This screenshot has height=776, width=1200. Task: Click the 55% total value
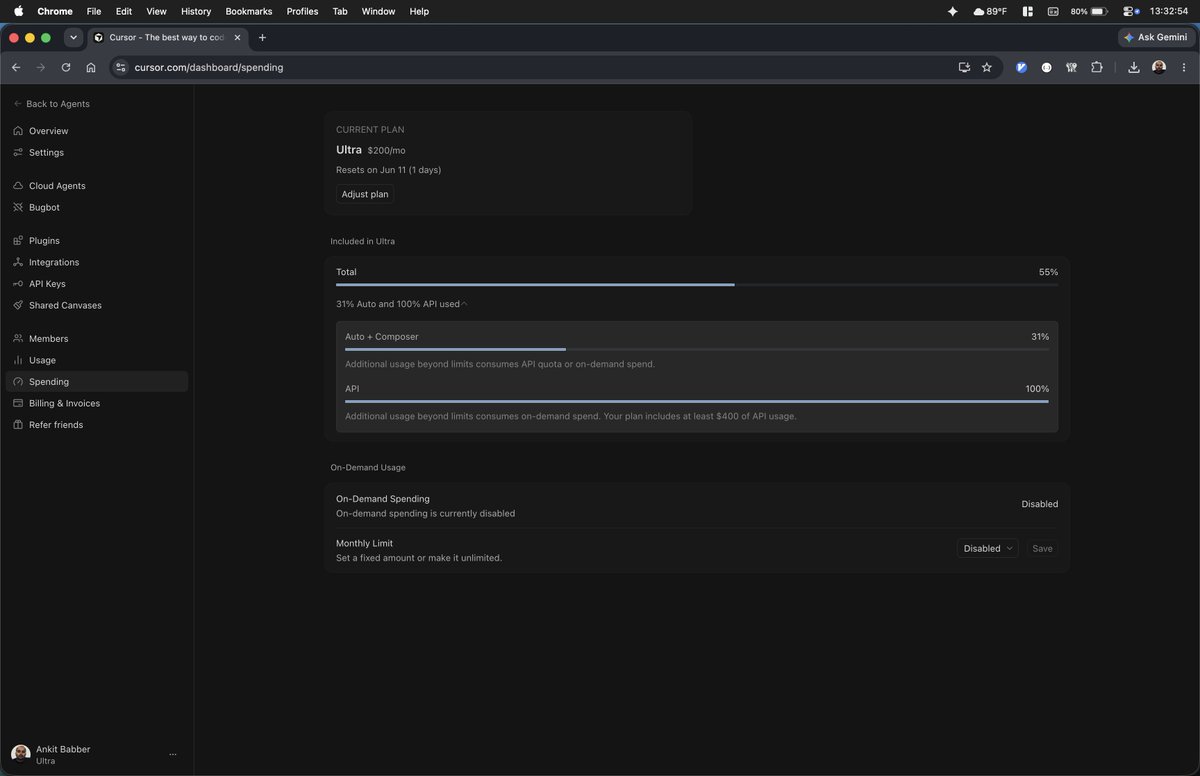[1048, 272]
